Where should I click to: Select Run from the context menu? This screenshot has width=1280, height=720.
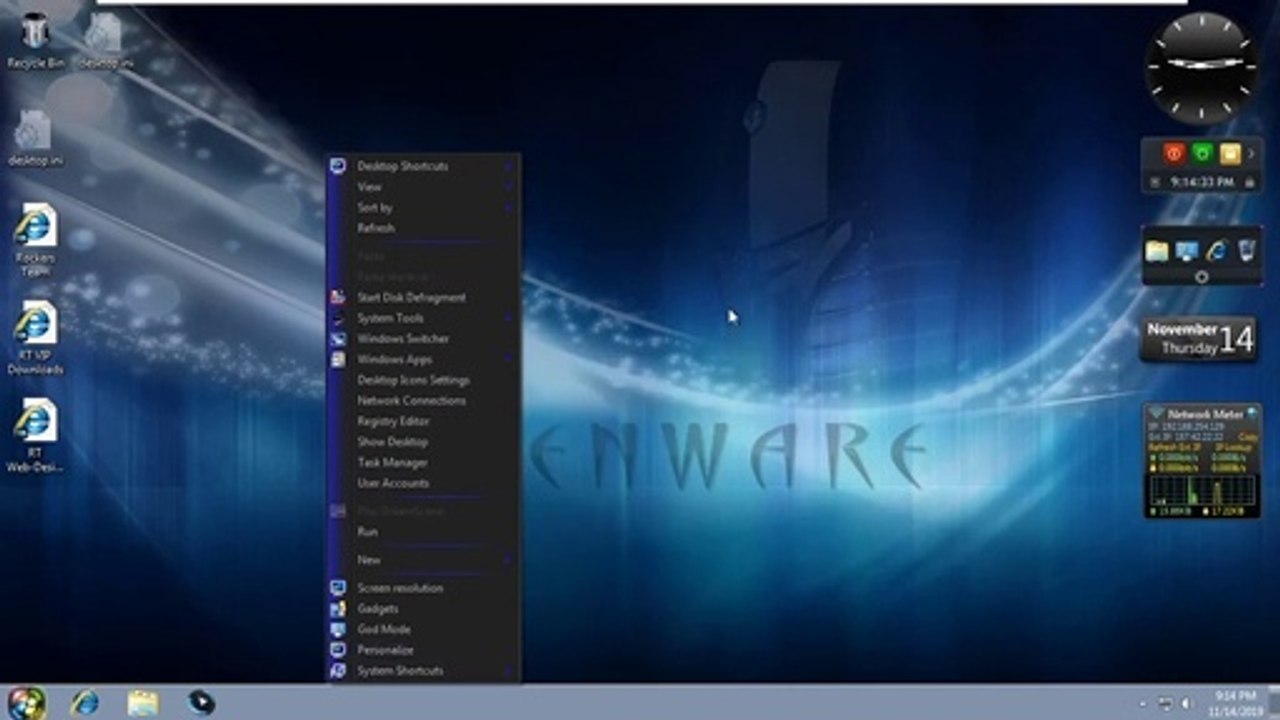click(423, 532)
